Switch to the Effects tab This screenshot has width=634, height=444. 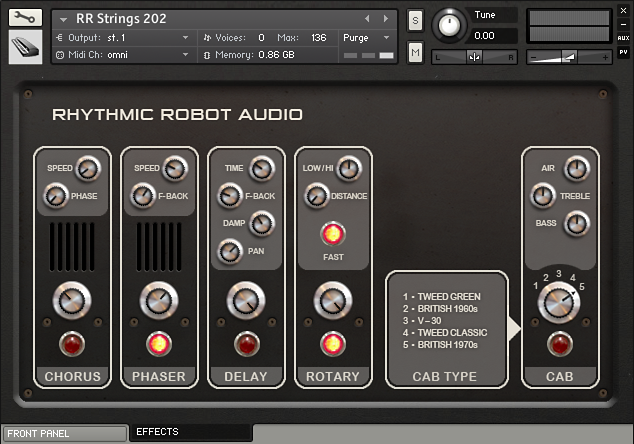tap(191, 432)
